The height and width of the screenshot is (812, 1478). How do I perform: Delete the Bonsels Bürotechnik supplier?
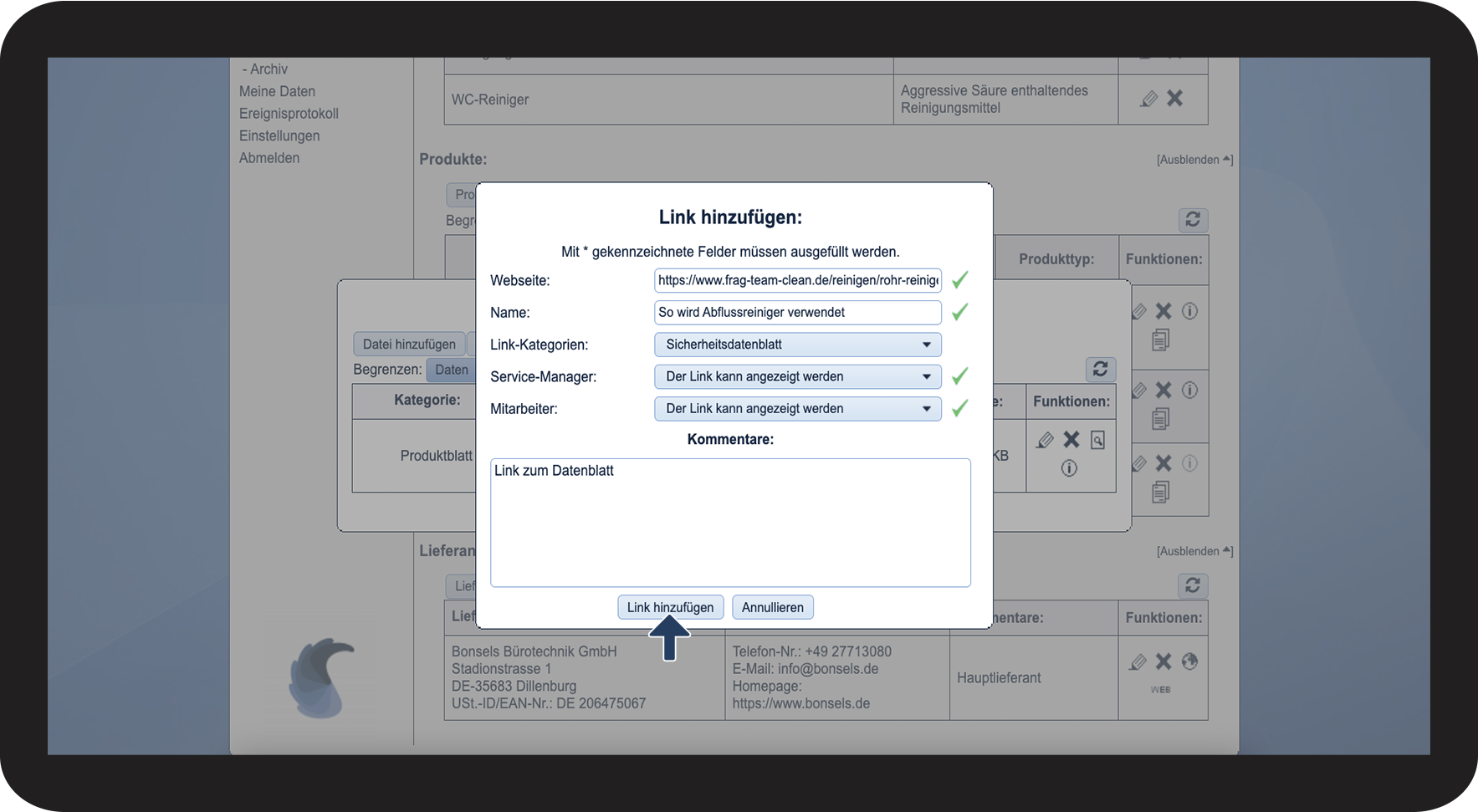coord(1163,661)
